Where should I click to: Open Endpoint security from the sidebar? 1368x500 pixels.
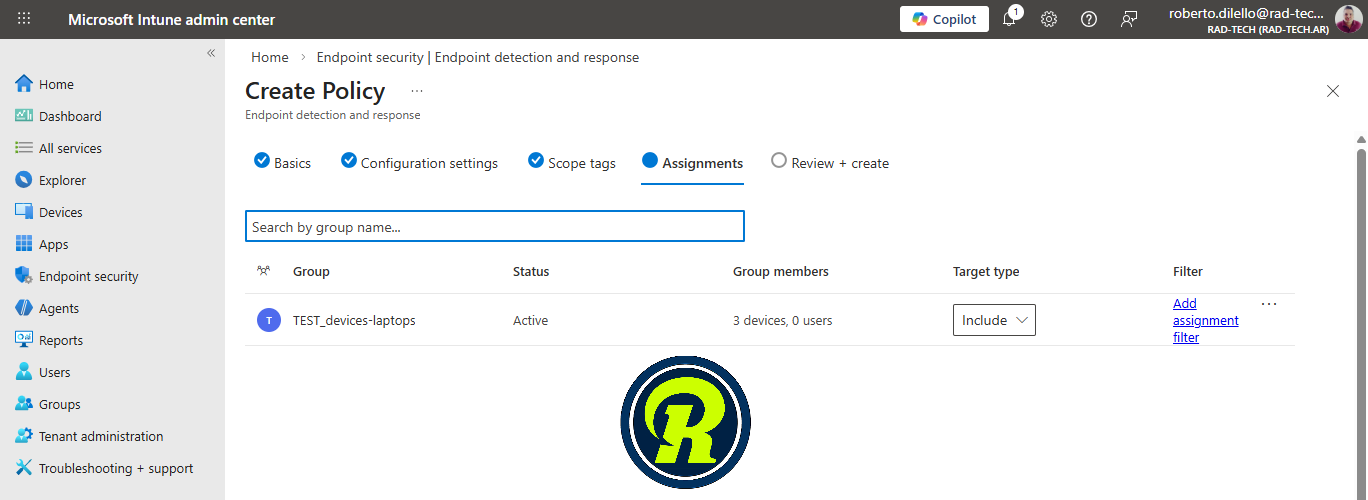click(88, 276)
